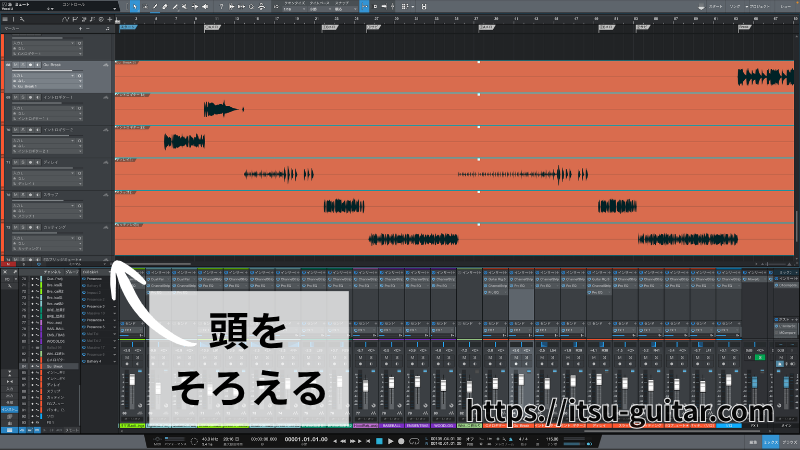
Task: Open the ブラウズ tab at bottom right
Action: click(789, 442)
